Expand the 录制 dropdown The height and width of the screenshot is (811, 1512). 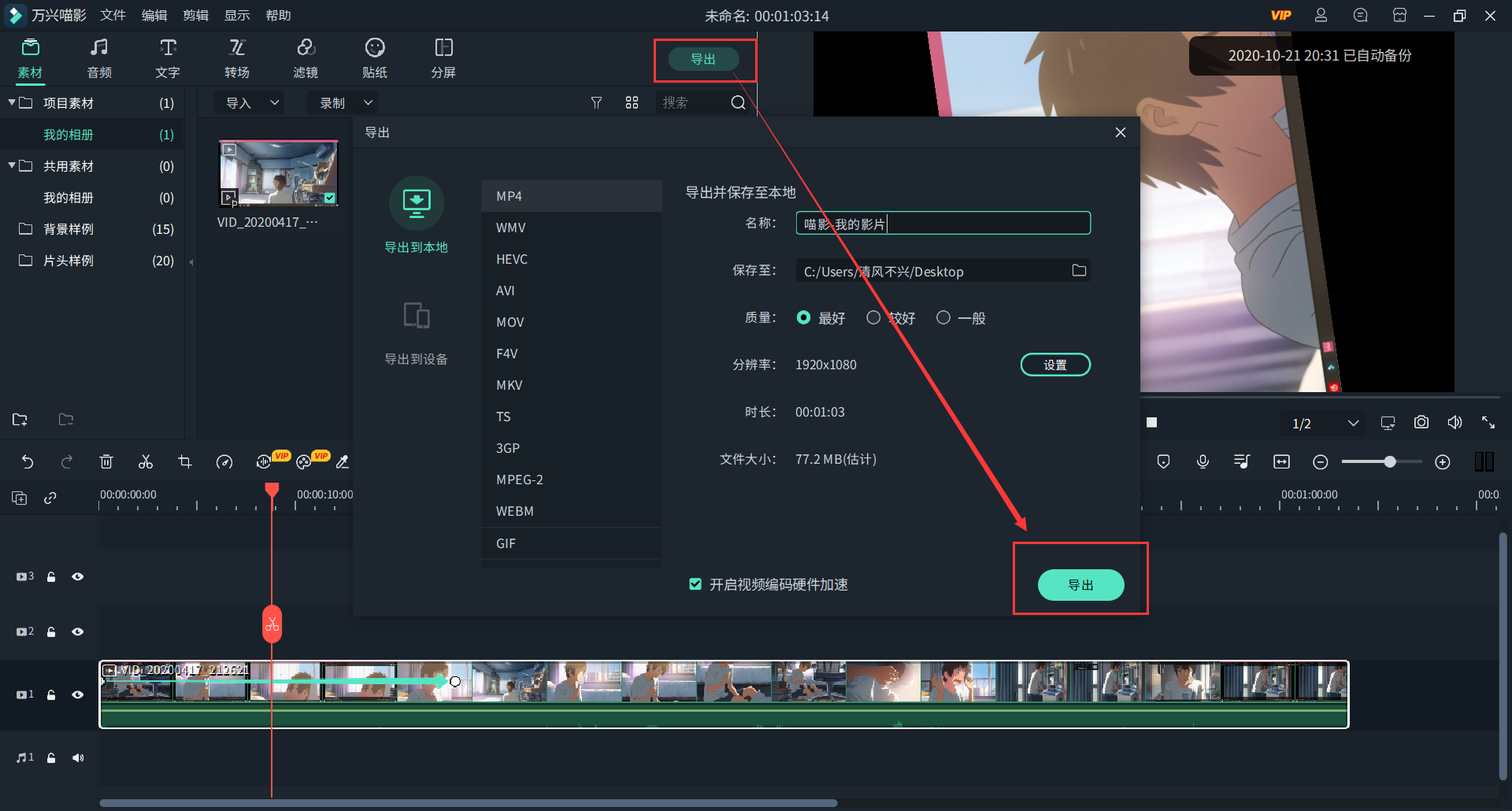pos(367,102)
